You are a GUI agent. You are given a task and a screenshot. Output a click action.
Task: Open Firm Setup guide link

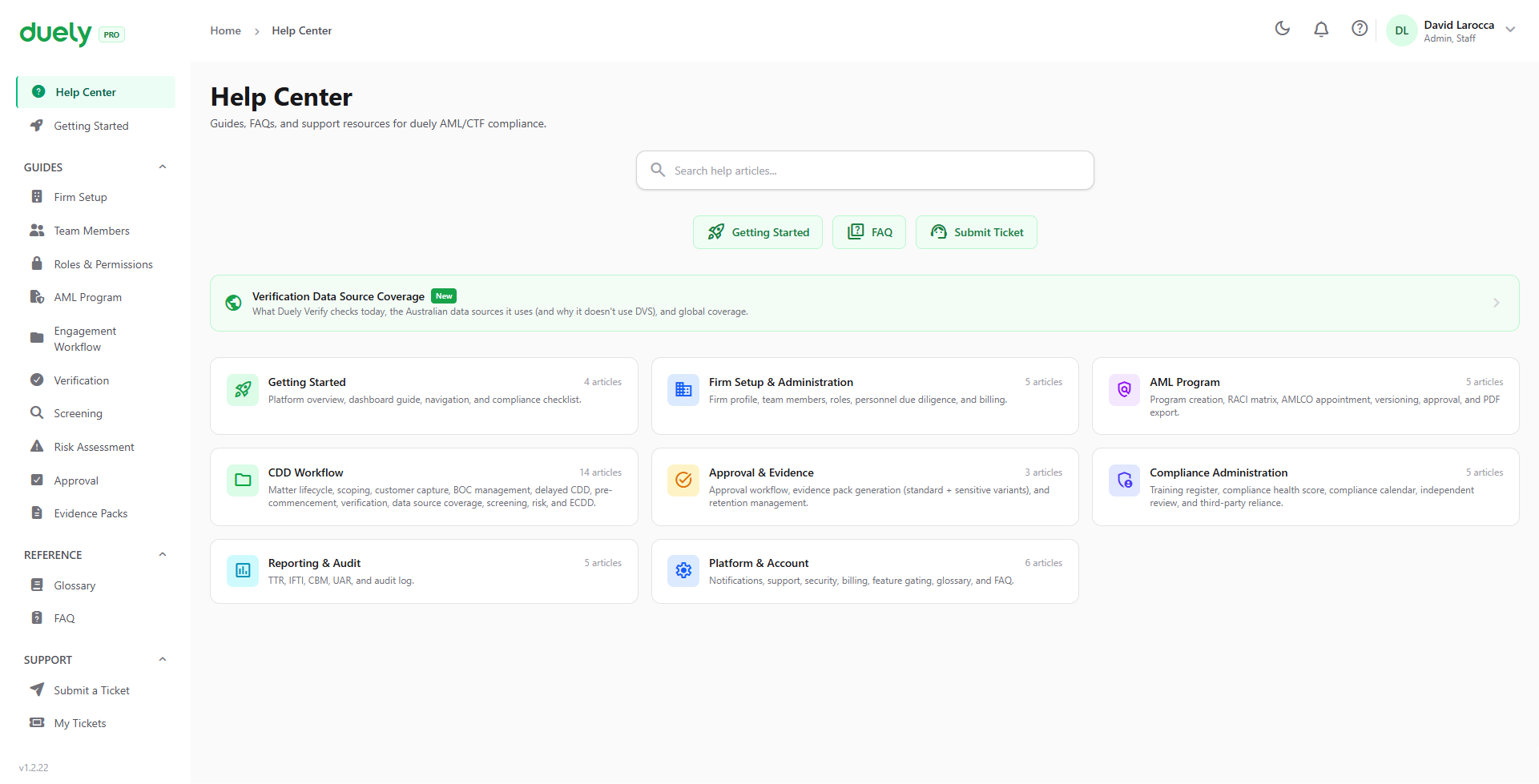click(x=80, y=197)
